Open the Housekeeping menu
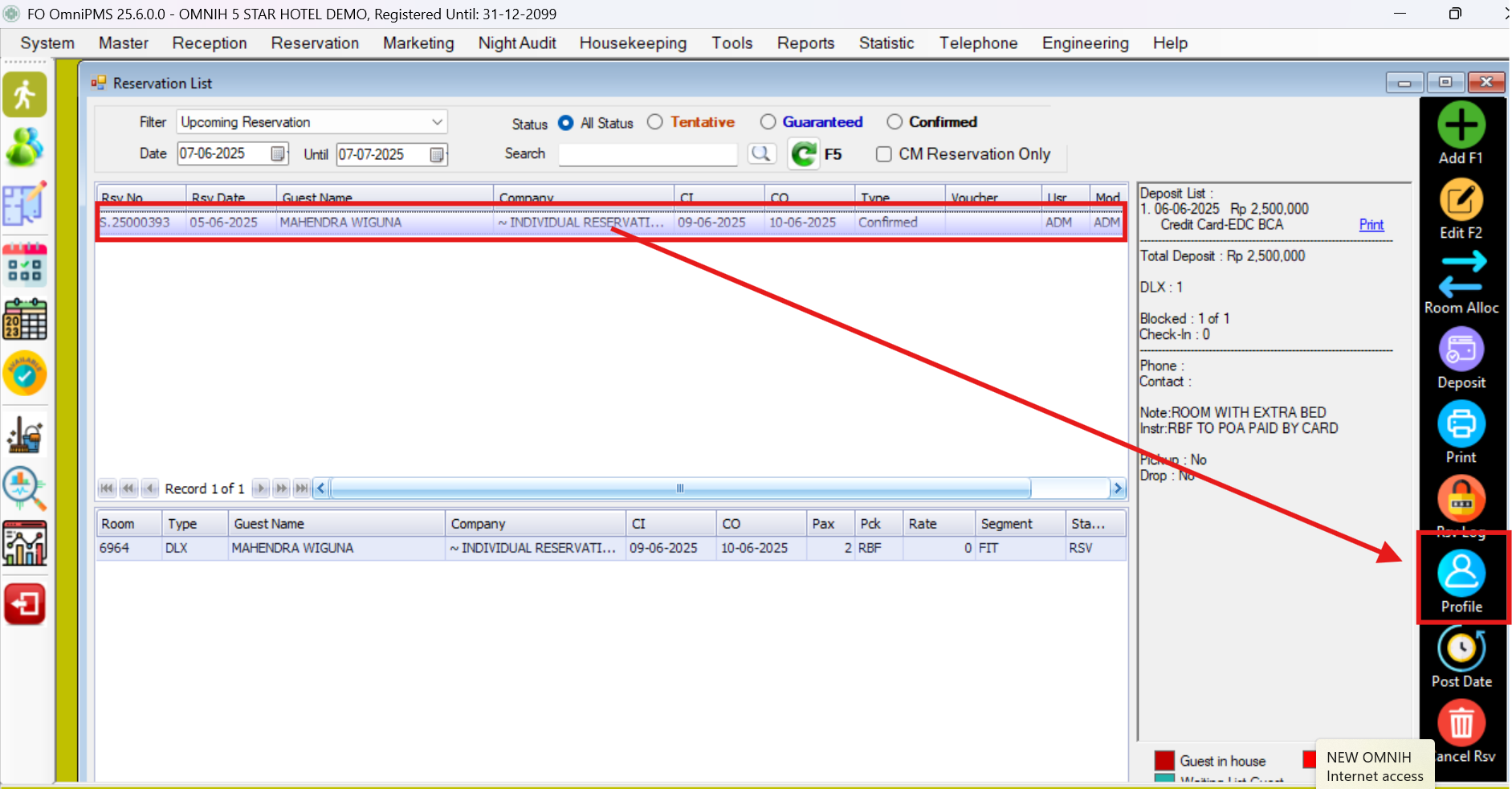The width and height of the screenshot is (1512, 789). coord(633,43)
